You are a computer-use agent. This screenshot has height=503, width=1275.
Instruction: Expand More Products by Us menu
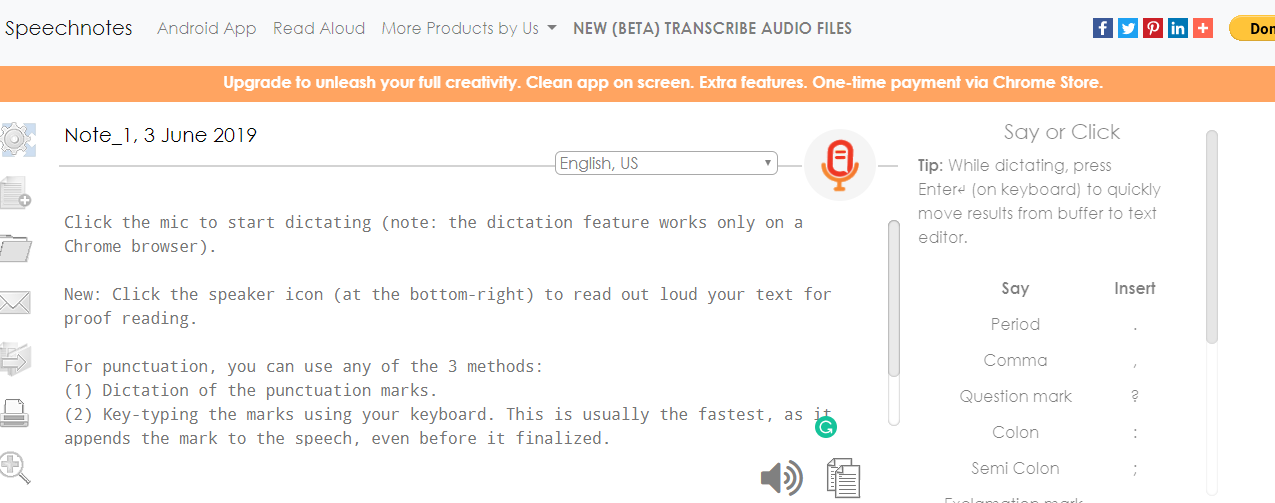pyautogui.click(x=469, y=28)
